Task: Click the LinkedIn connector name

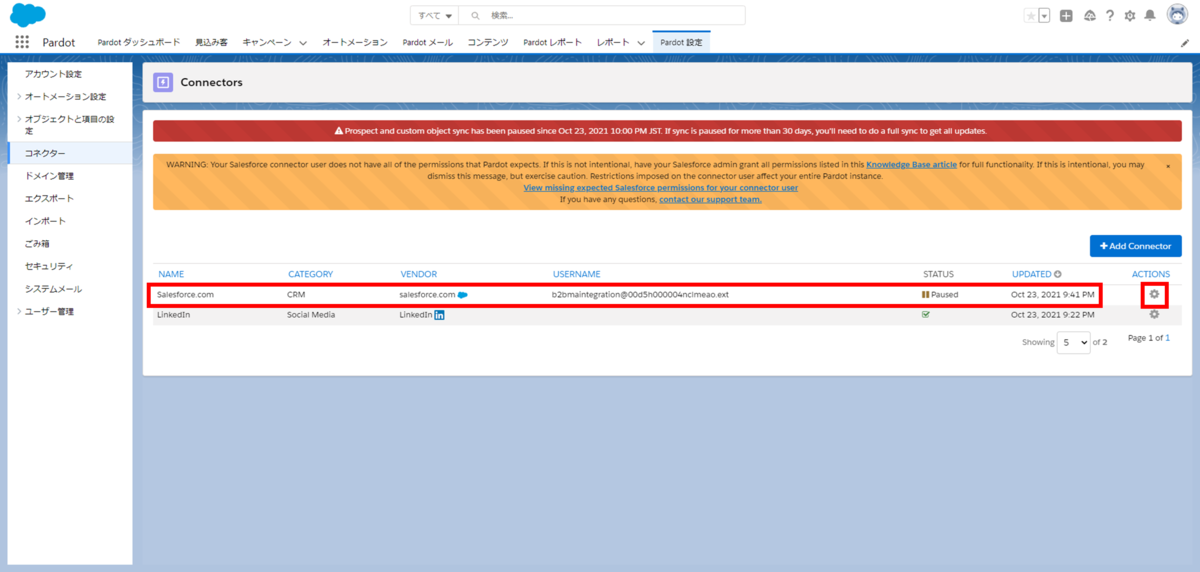Action: [173, 314]
